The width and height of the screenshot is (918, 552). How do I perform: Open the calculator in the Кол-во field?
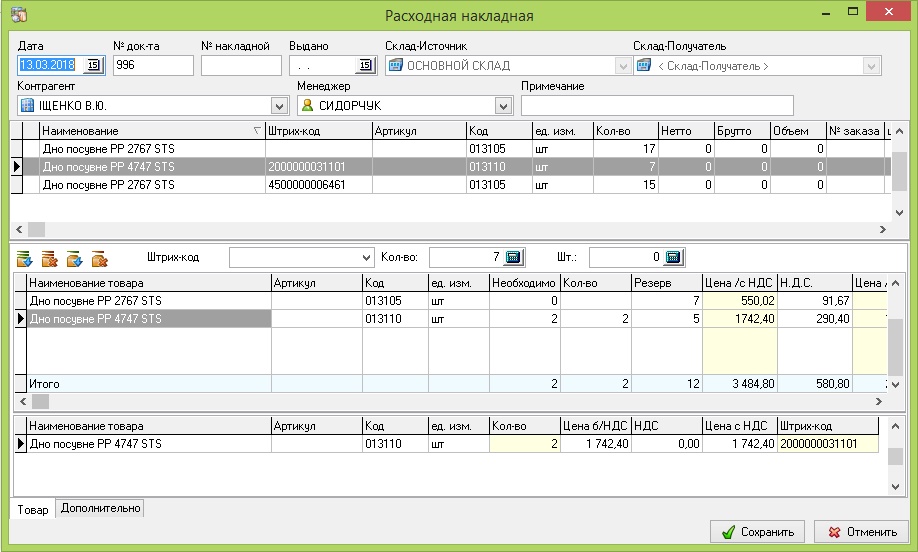pyautogui.click(x=513, y=258)
